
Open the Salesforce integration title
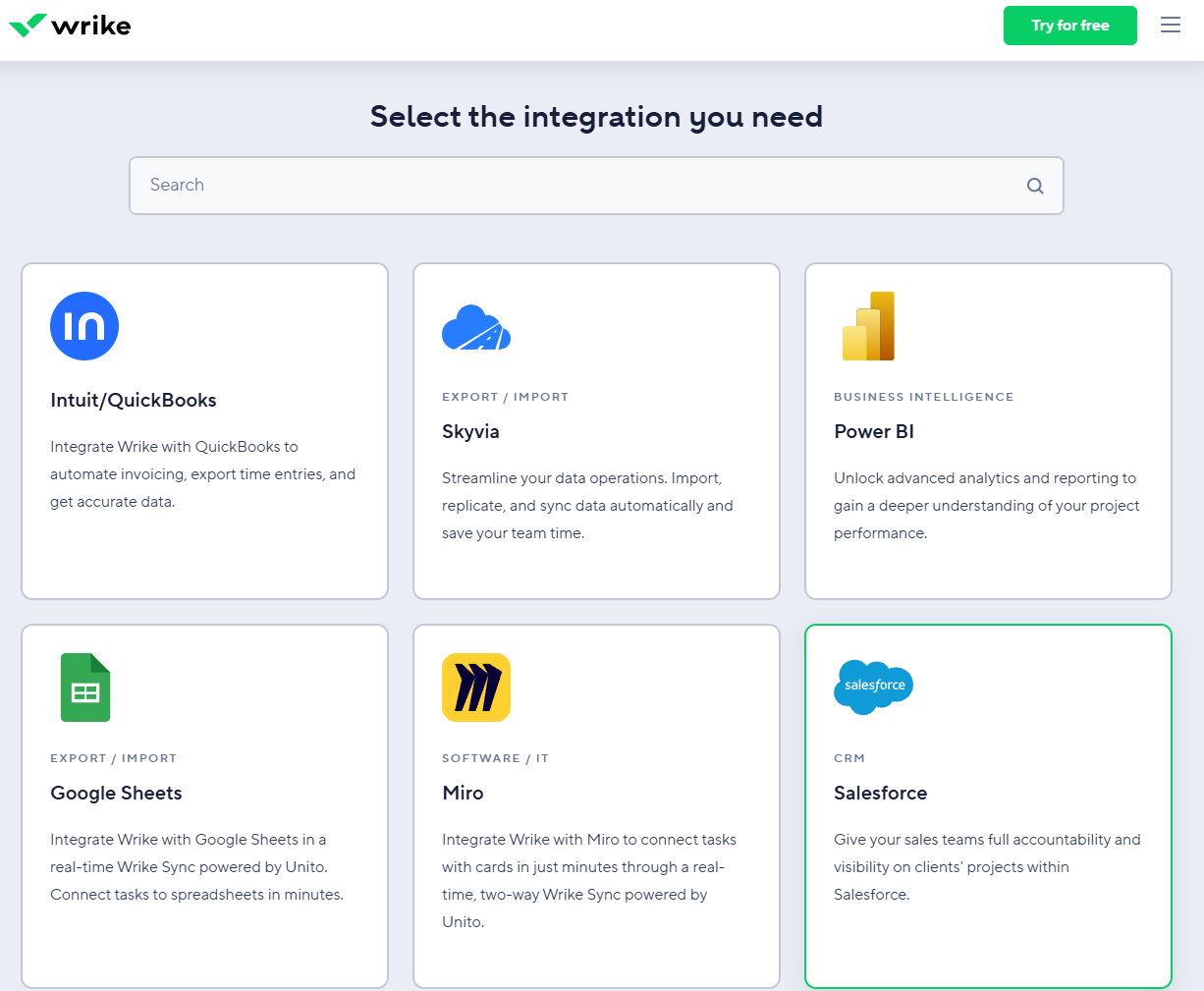[880, 793]
